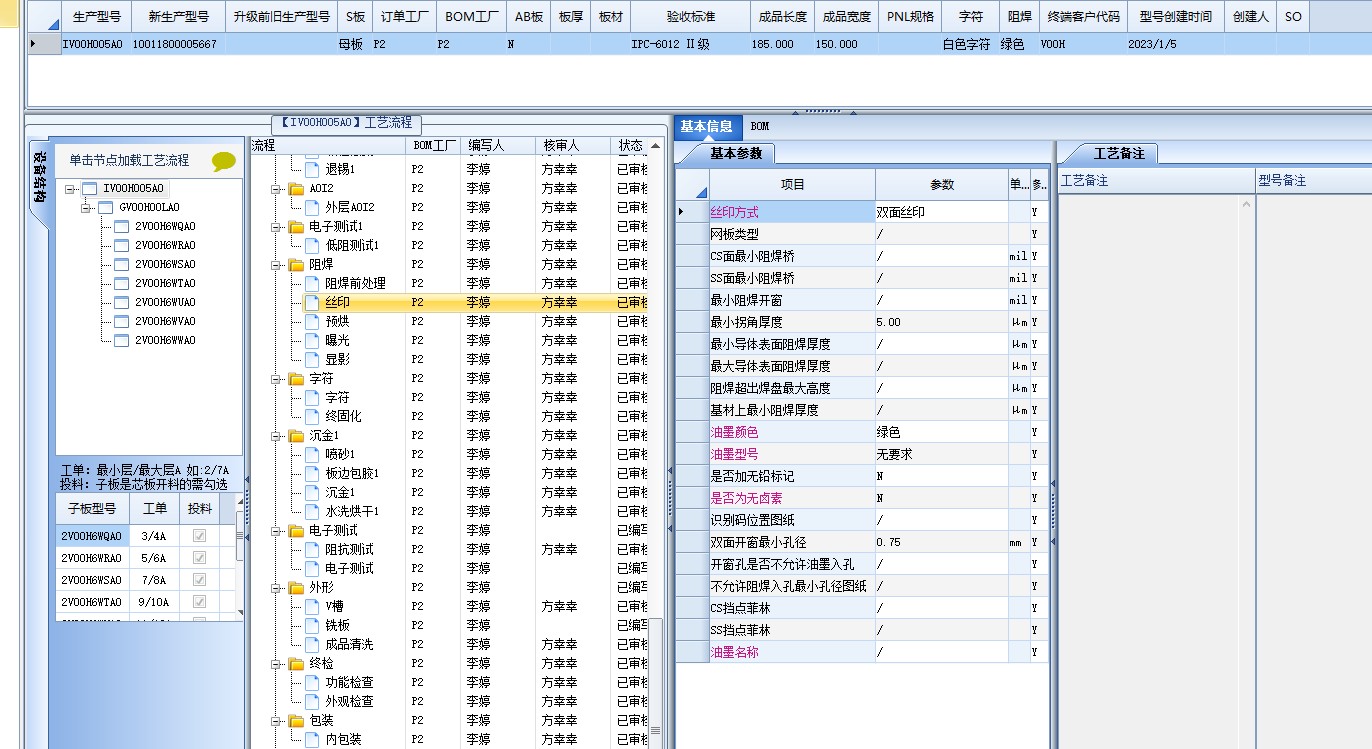
Task: Click the 2V00H6WRA0 tree node icon
Action: (x=122, y=245)
